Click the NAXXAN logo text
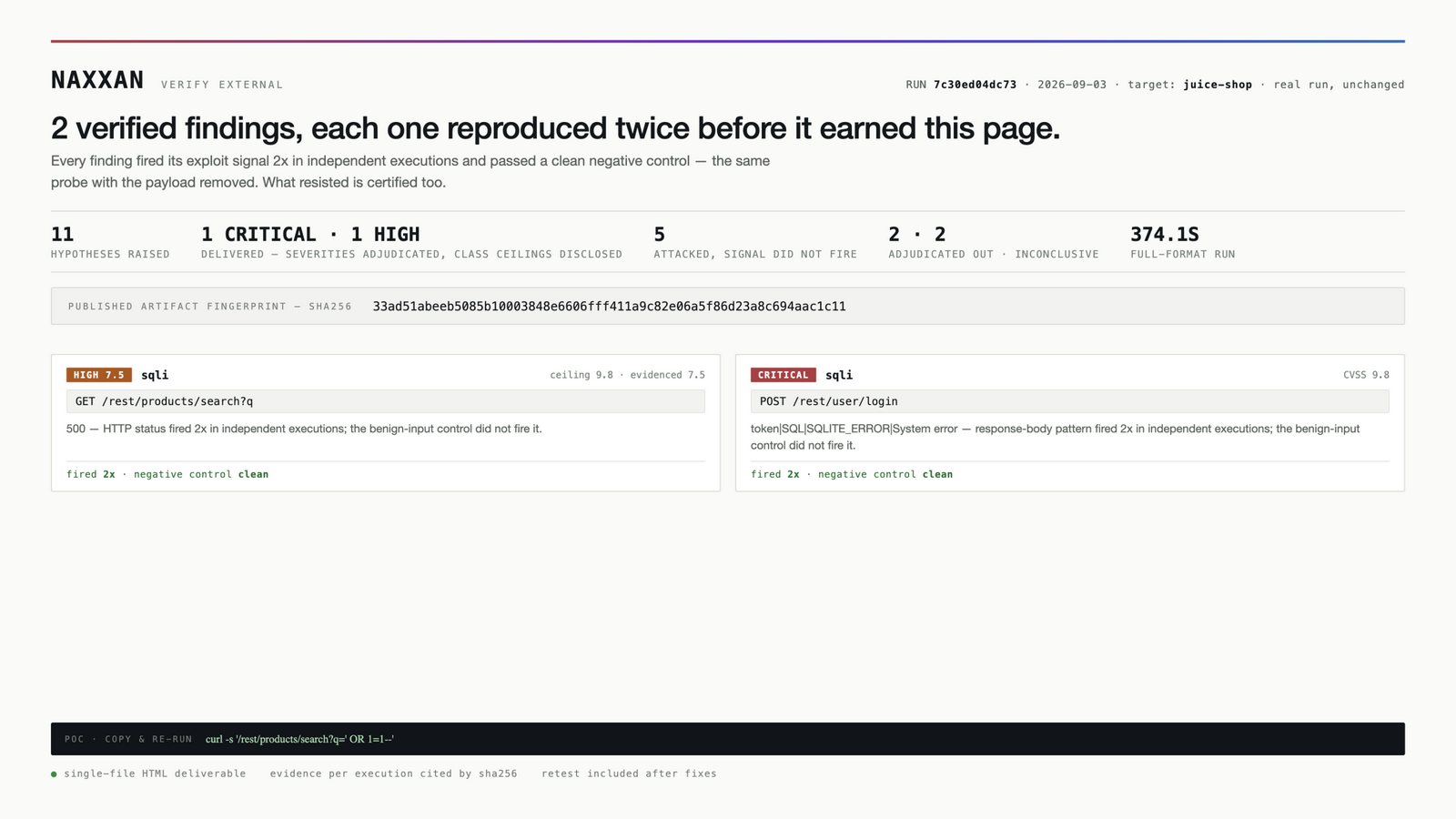This screenshot has height=819, width=1456. pos(97,81)
